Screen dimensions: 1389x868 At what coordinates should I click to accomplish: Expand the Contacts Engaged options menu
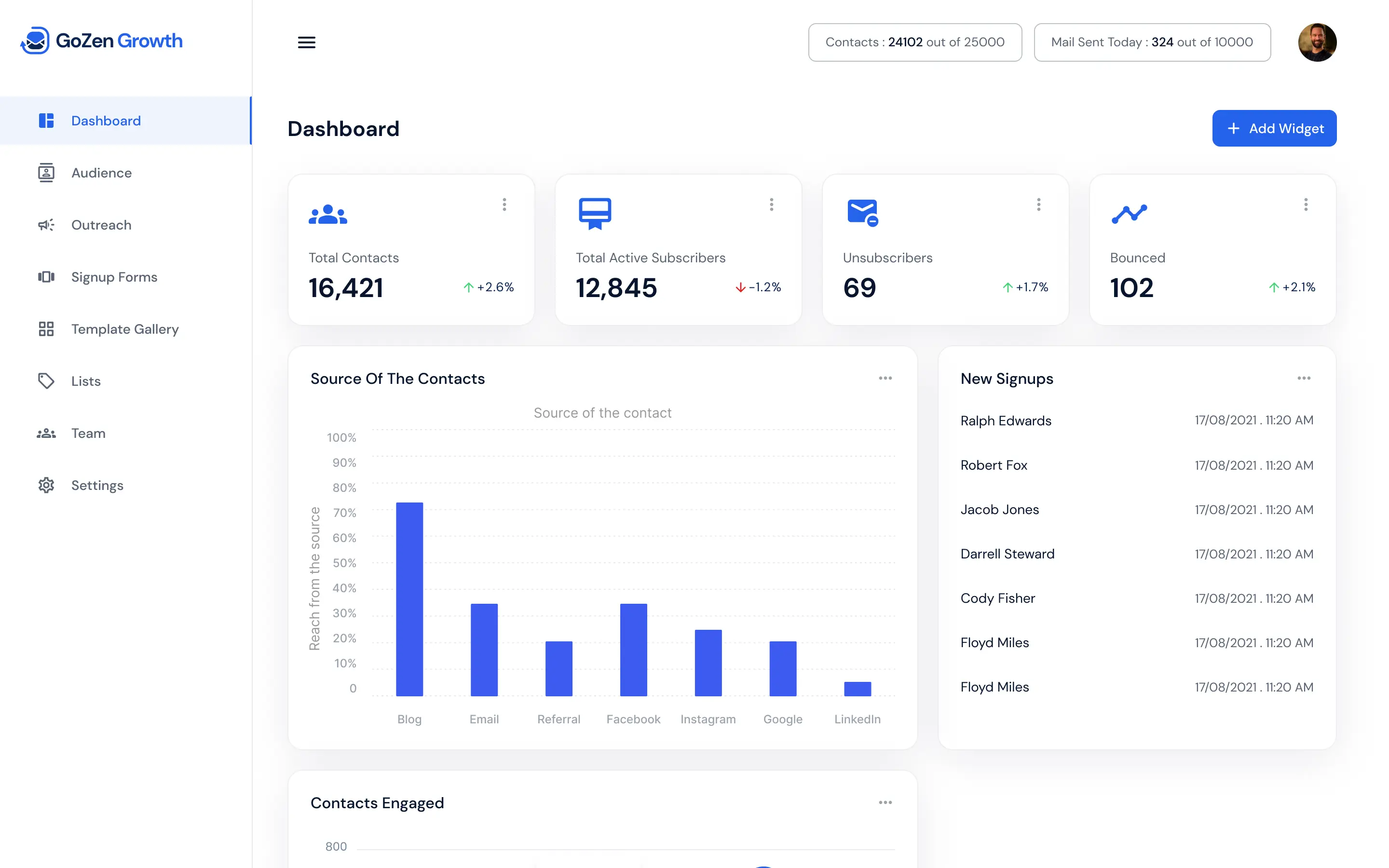coord(885,802)
